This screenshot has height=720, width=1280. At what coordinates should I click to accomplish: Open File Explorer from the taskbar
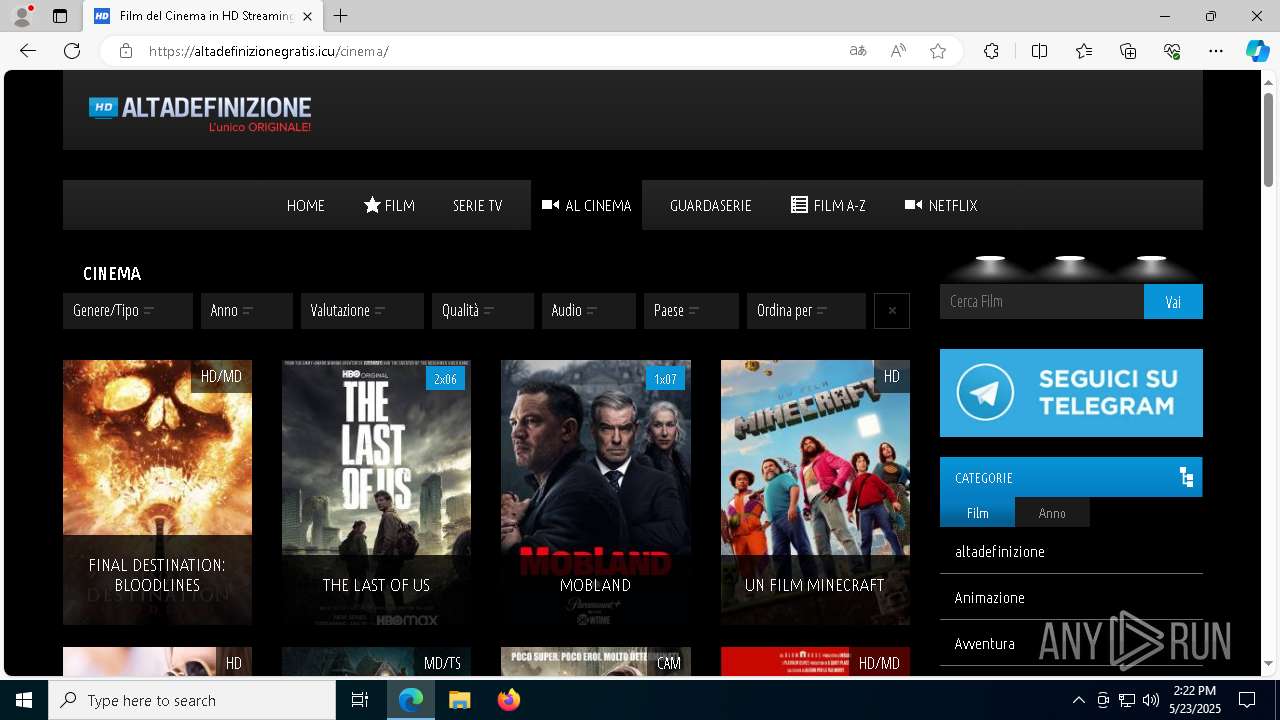coord(459,700)
